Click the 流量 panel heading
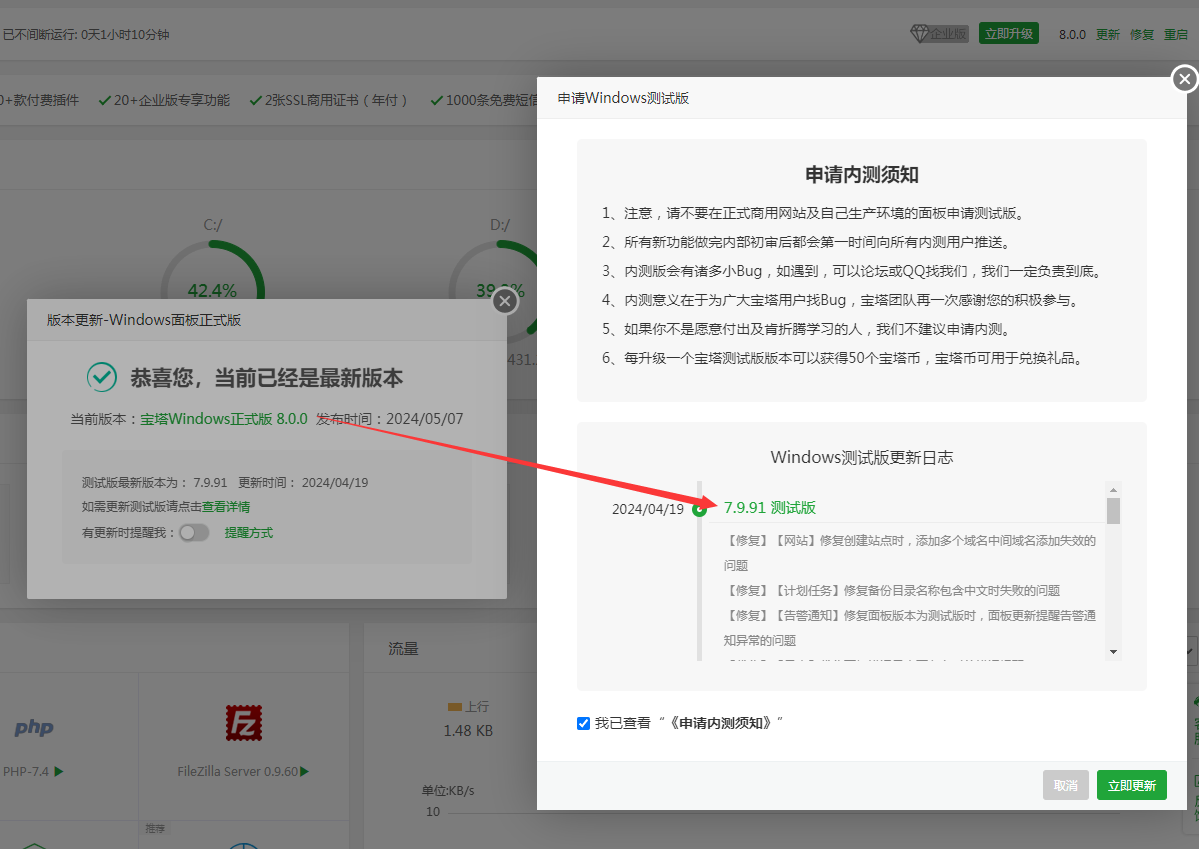The width and height of the screenshot is (1199, 849). coord(403,649)
